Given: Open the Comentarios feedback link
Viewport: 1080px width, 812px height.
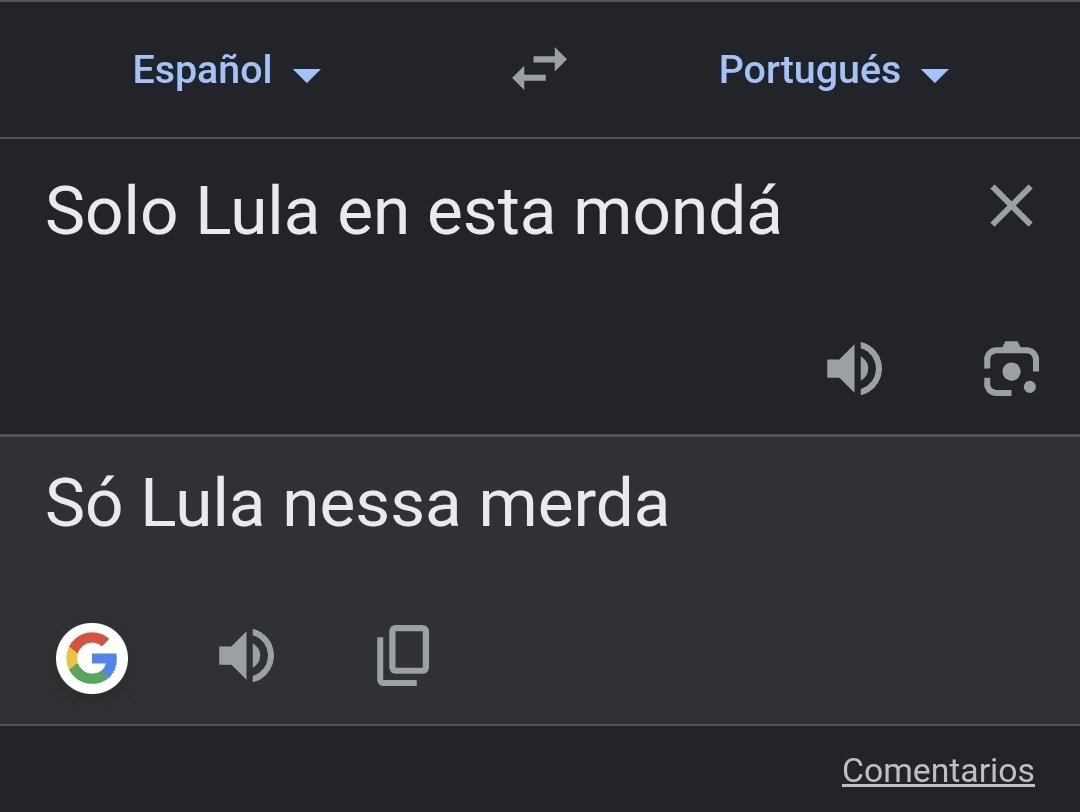Looking at the screenshot, I should pyautogui.click(x=937, y=770).
